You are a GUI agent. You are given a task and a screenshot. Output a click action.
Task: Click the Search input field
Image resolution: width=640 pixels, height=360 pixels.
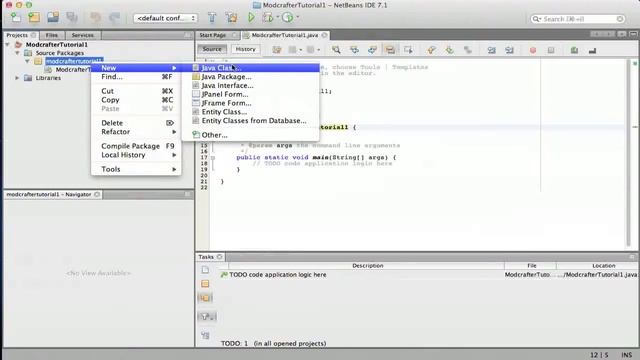coord(578,19)
